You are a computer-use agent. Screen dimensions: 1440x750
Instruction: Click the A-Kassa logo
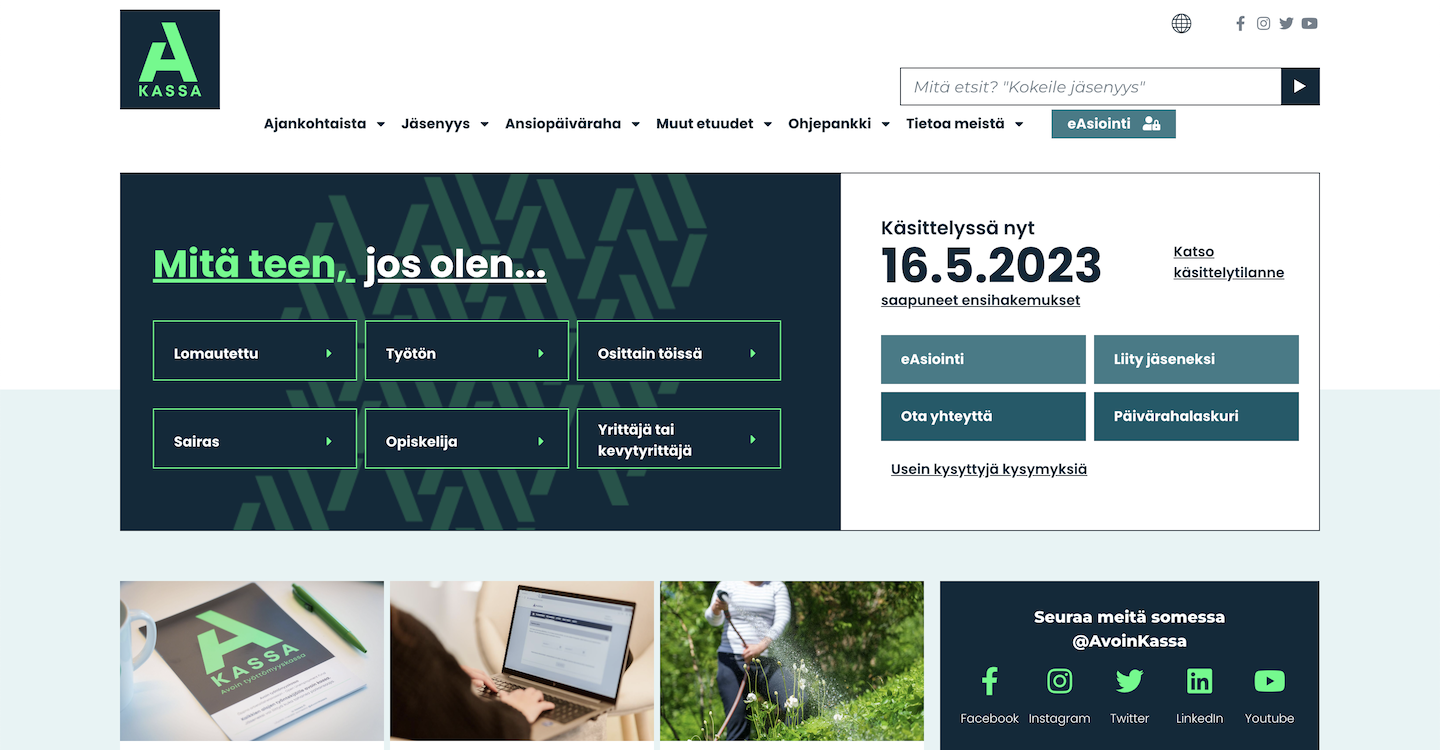pyautogui.click(x=170, y=59)
